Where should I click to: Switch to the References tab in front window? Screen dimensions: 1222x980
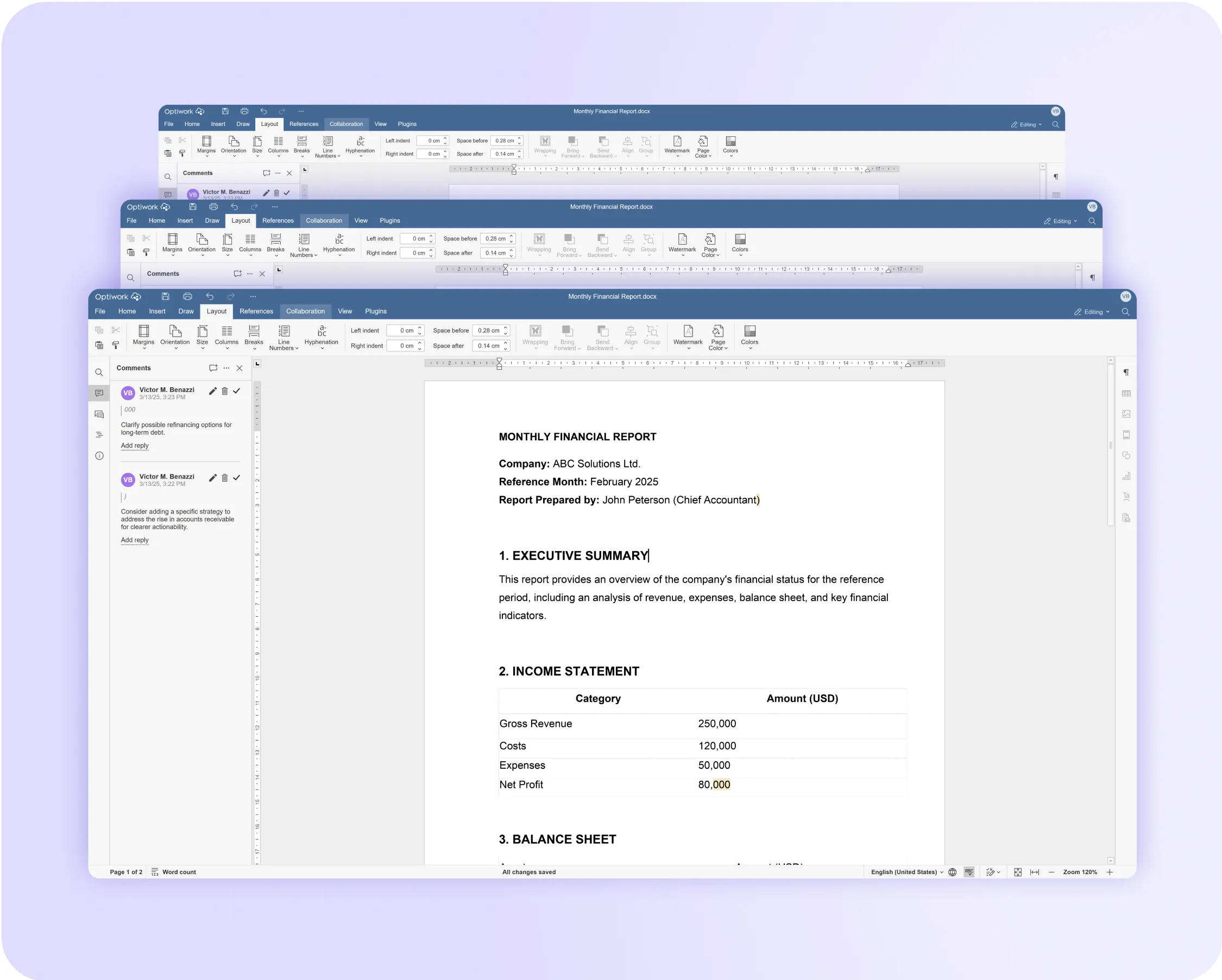tap(256, 311)
